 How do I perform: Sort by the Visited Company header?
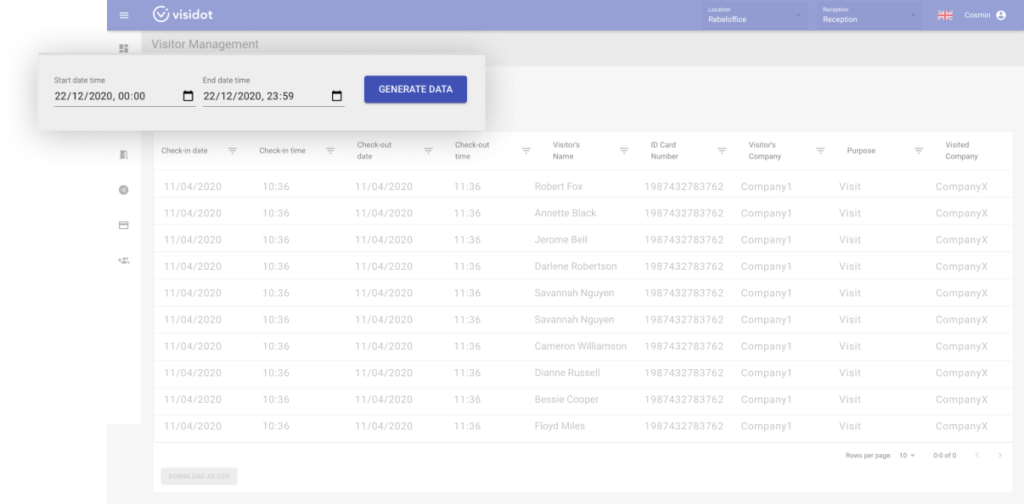pyautogui.click(x=962, y=151)
